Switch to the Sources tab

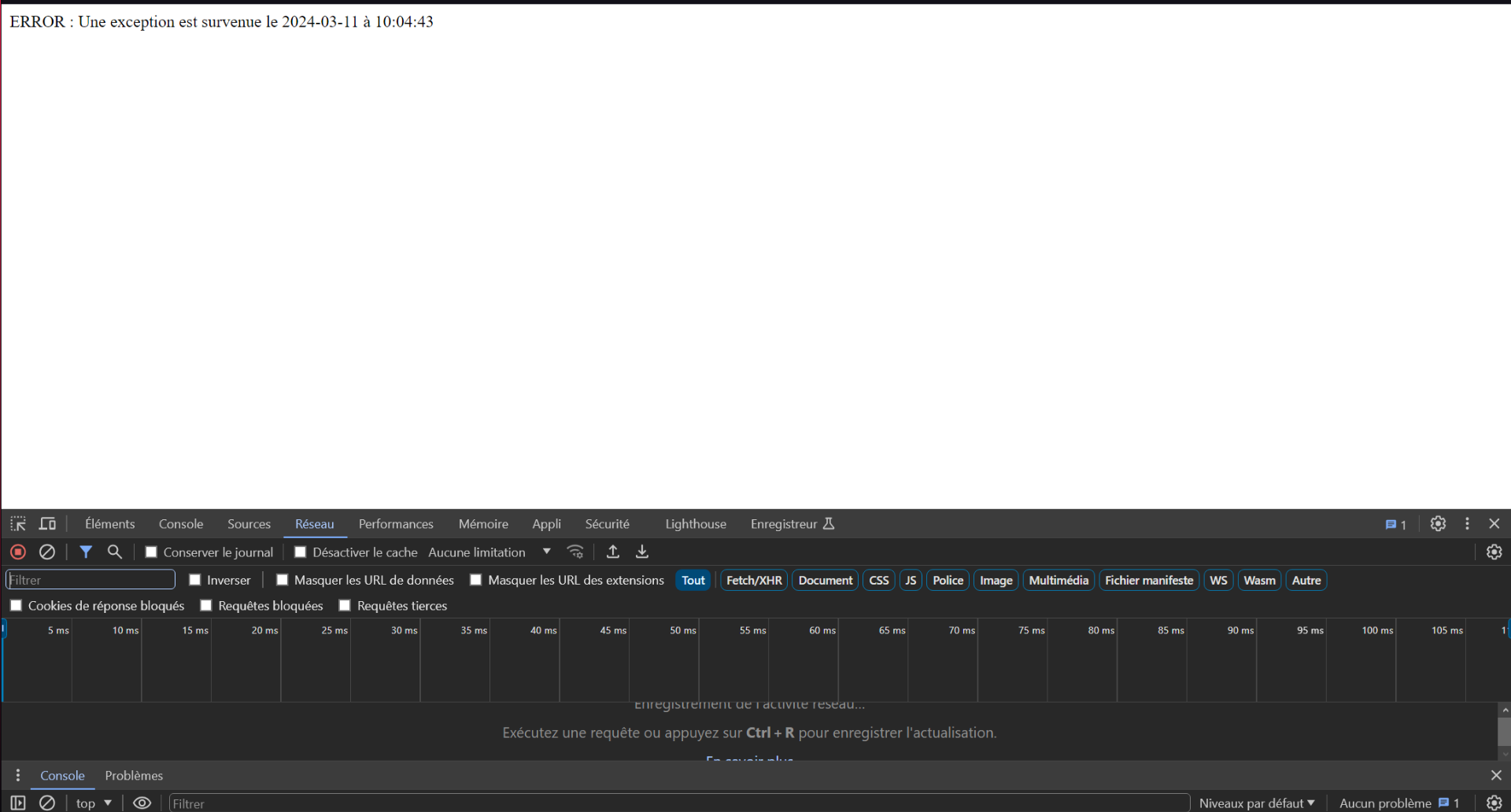[x=249, y=524]
